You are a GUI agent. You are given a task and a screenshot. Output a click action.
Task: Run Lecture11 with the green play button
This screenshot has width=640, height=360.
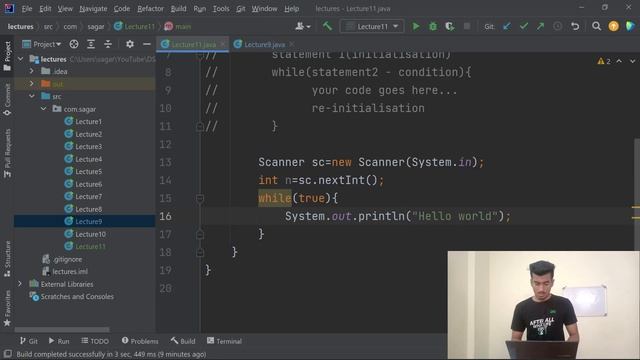416,27
